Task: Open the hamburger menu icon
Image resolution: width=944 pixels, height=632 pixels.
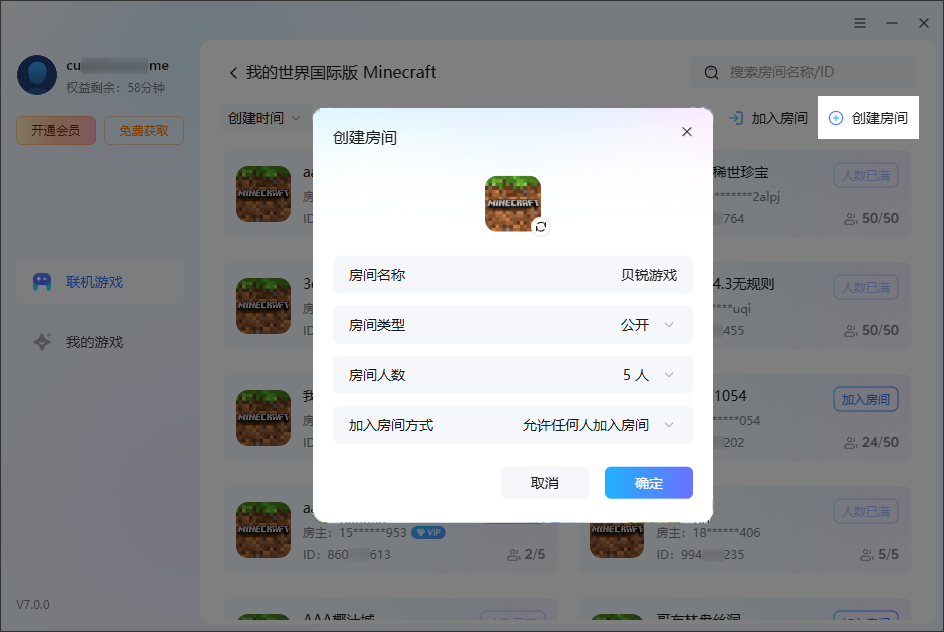Action: pos(860,23)
